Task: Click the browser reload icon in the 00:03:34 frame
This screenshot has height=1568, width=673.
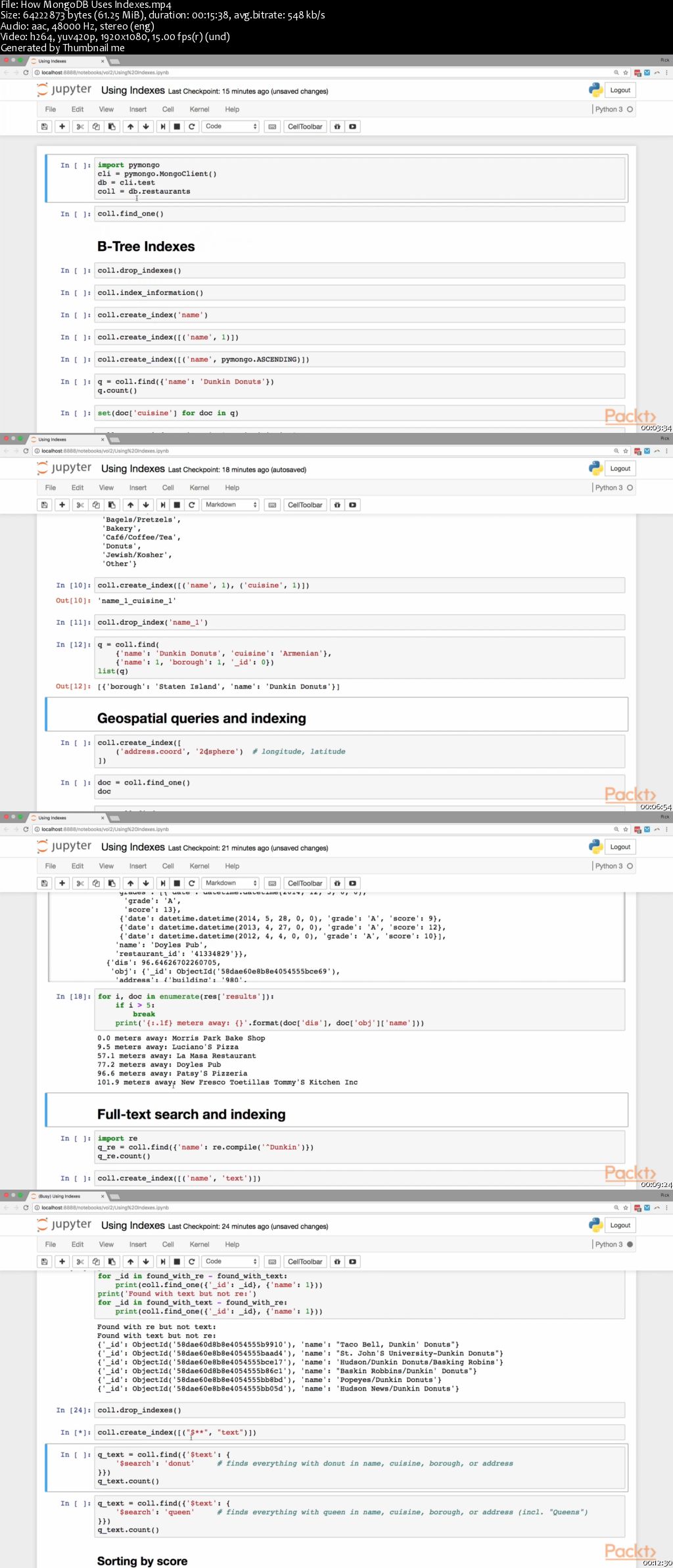Action: tap(26, 73)
